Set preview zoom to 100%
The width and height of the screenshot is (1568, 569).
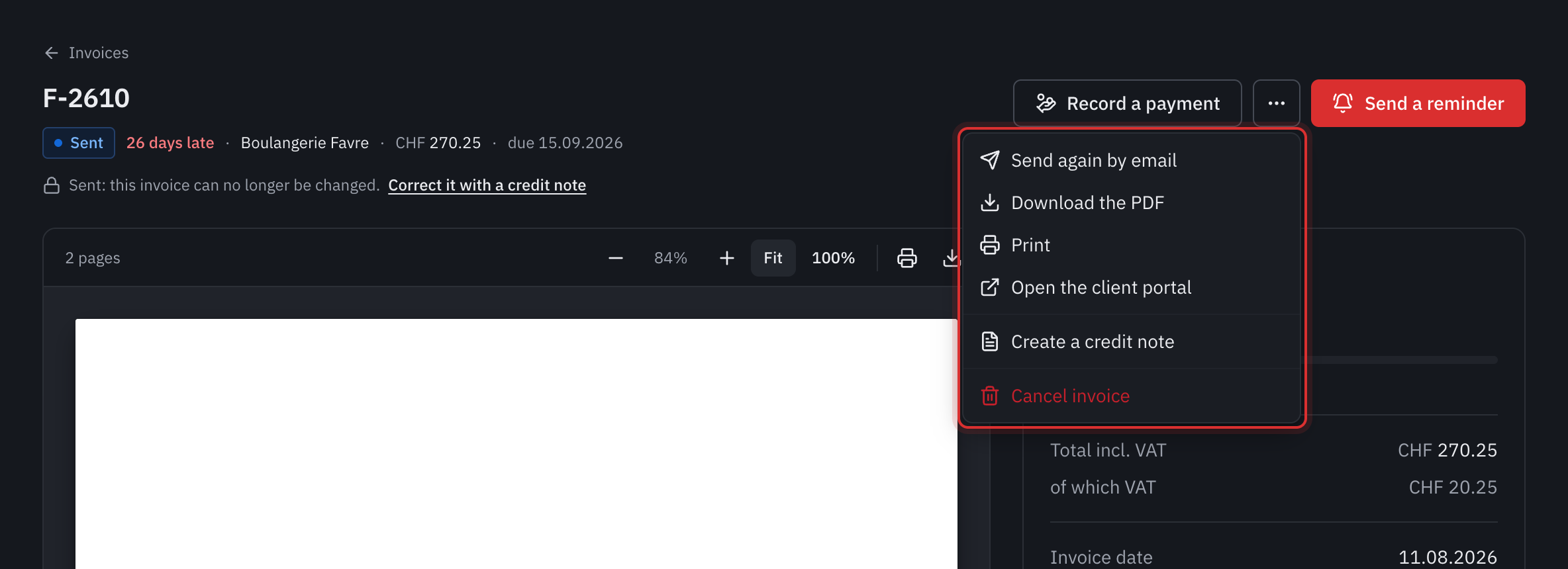click(833, 258)
